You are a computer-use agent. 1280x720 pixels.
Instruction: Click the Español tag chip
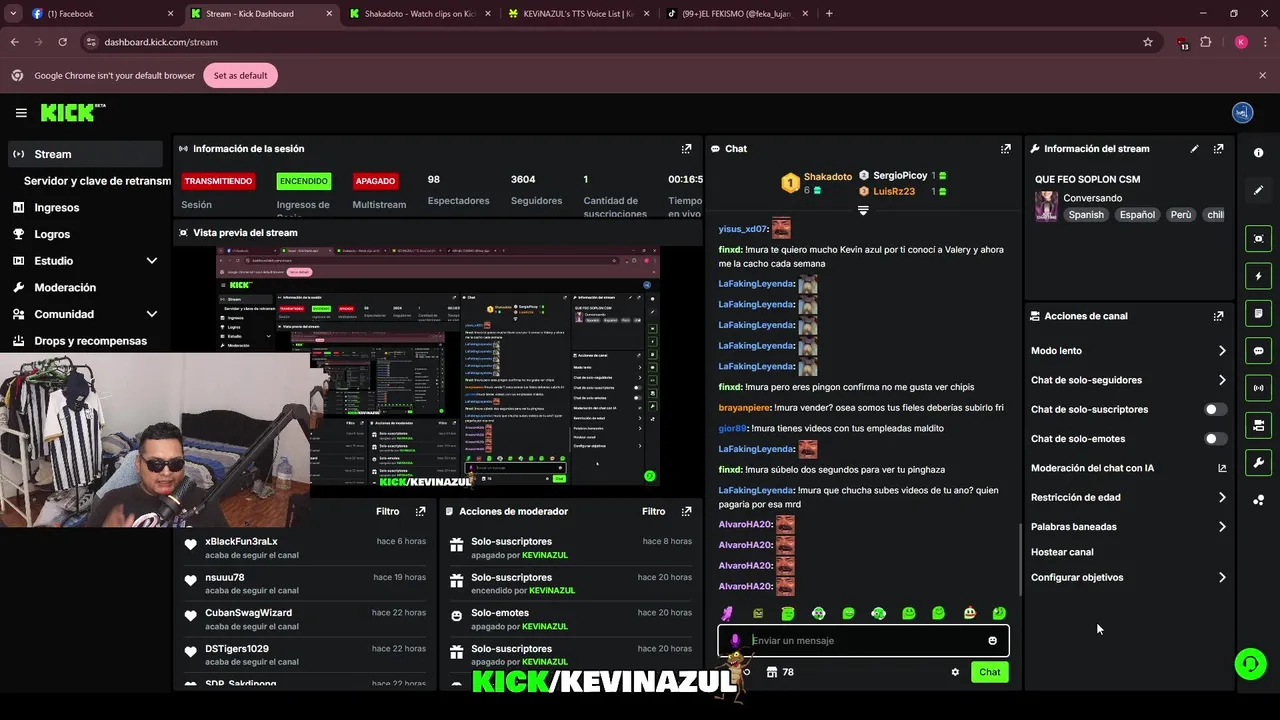click(x=1137, y=215)
